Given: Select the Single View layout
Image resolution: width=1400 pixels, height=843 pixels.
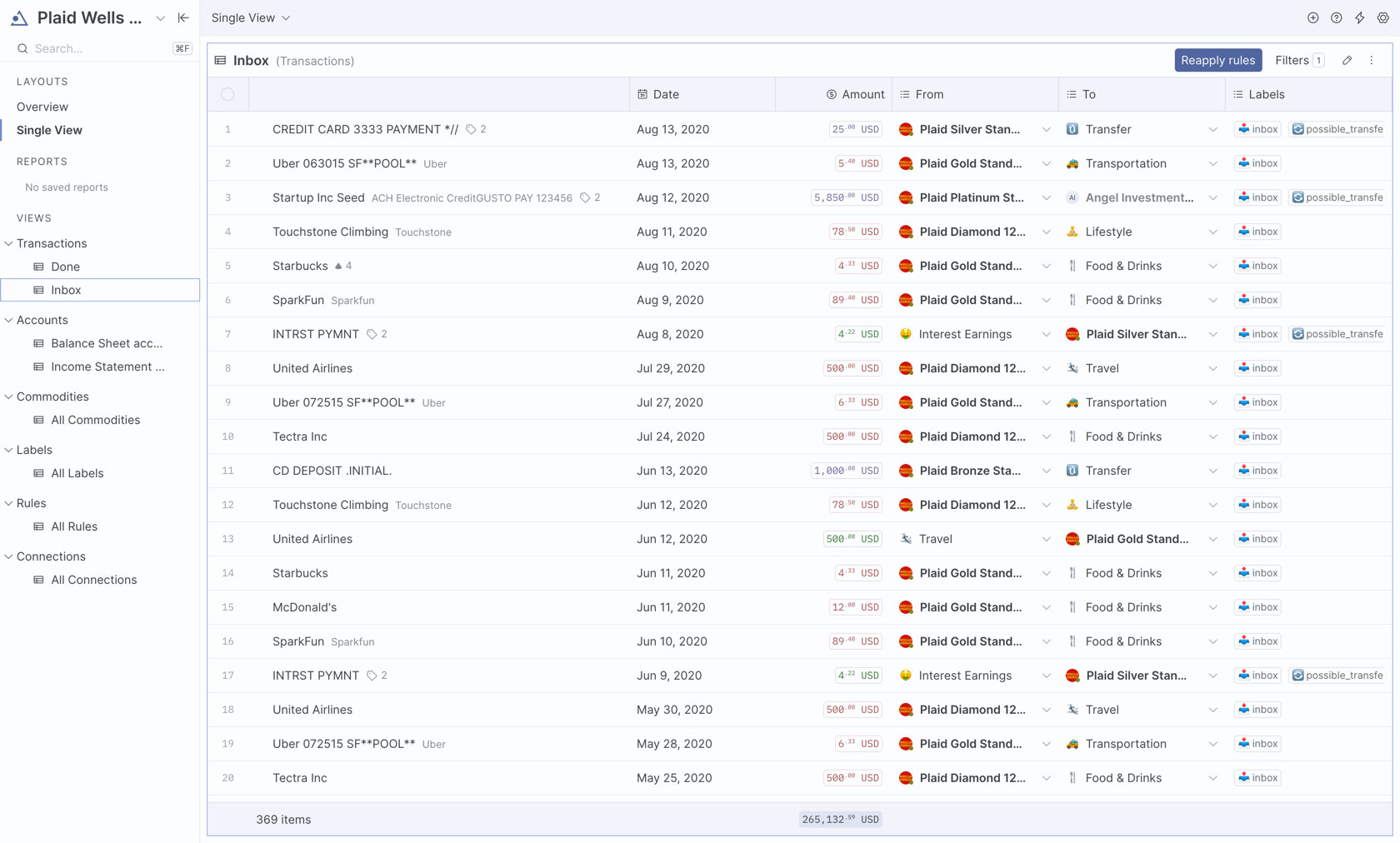Looking at the screenshot, I should pyautogui.click(x=49, y=130).
